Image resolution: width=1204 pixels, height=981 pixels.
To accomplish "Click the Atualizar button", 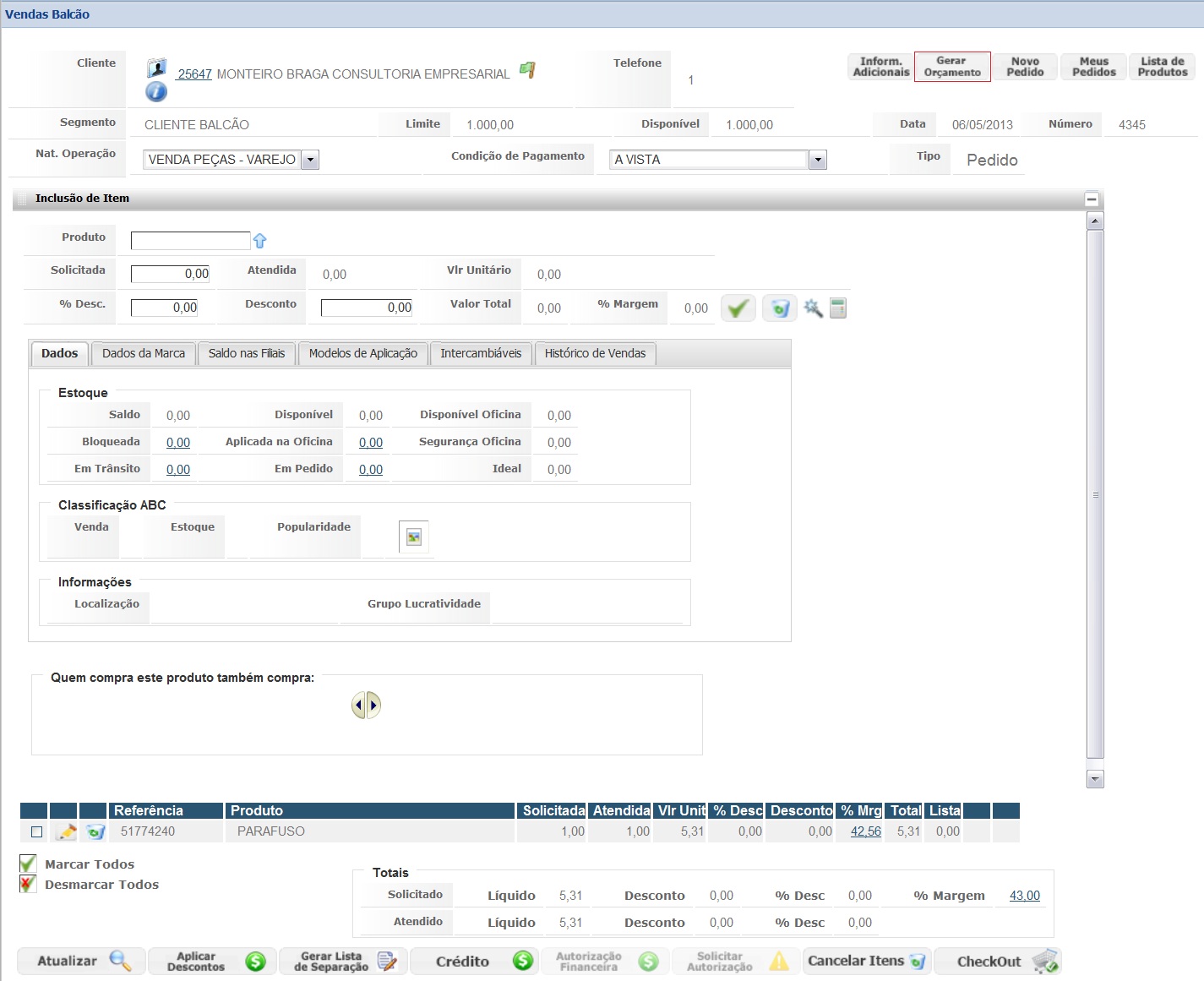I will coord(82,962).
